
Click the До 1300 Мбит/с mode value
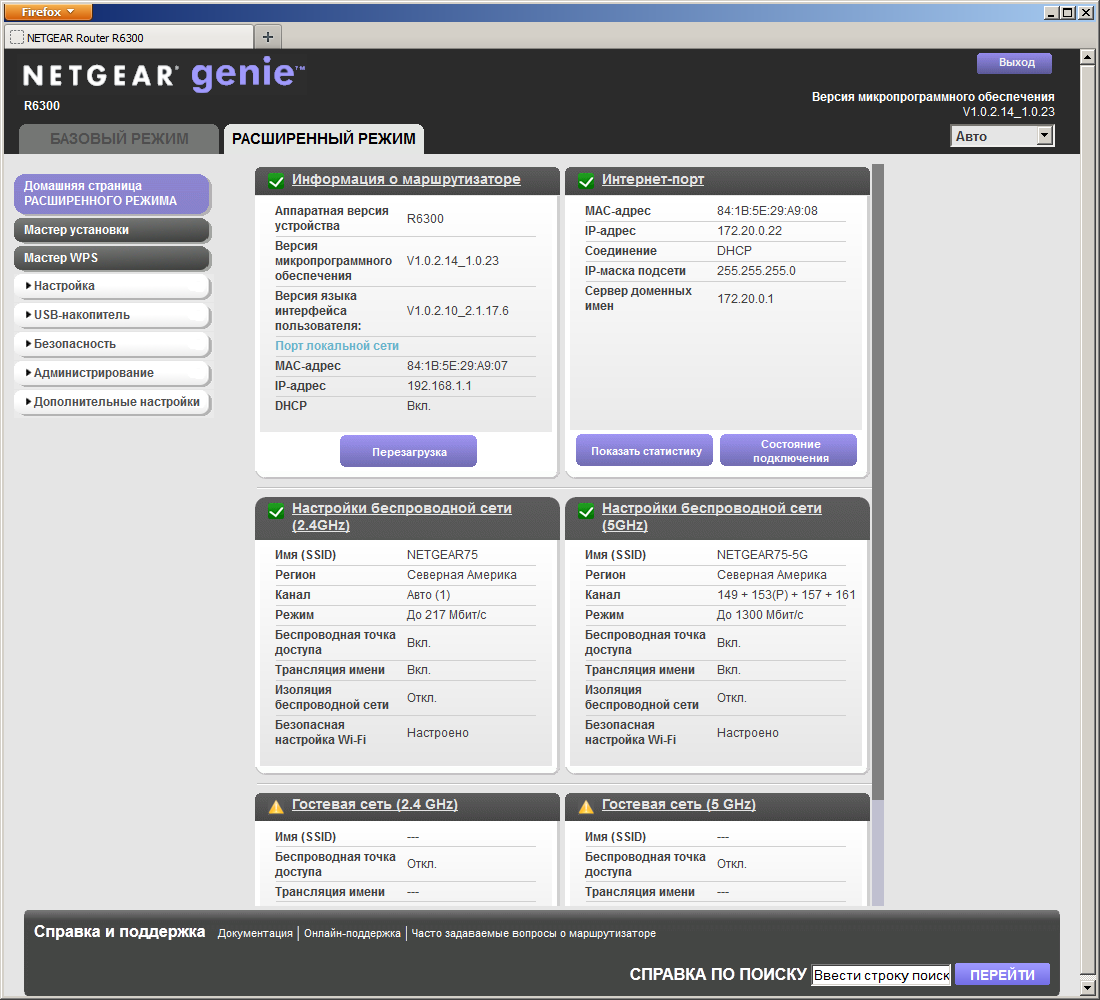760,615
